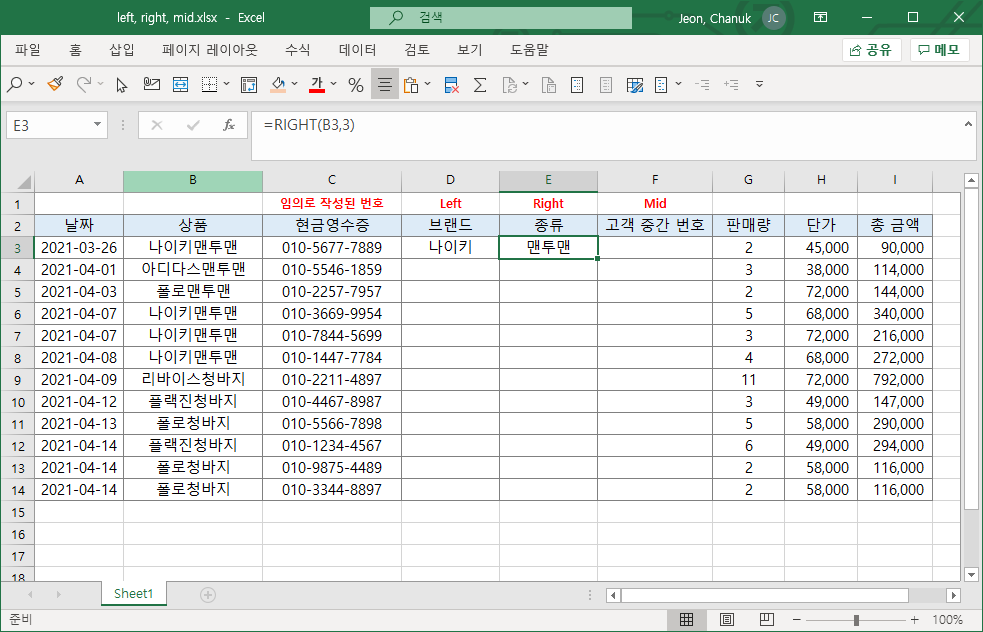Open the 도움말 tab
Image resolution: width=983 pixels, height=632 pixels.
pyautogui.click(x=529, y=50)
